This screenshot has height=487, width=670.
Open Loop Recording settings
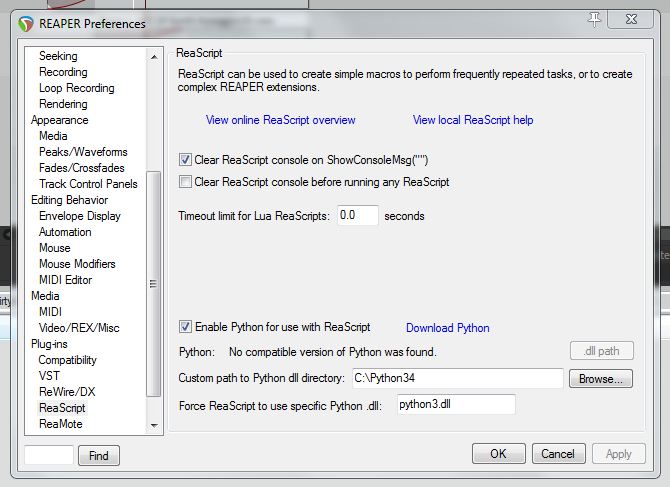(76, 88)
